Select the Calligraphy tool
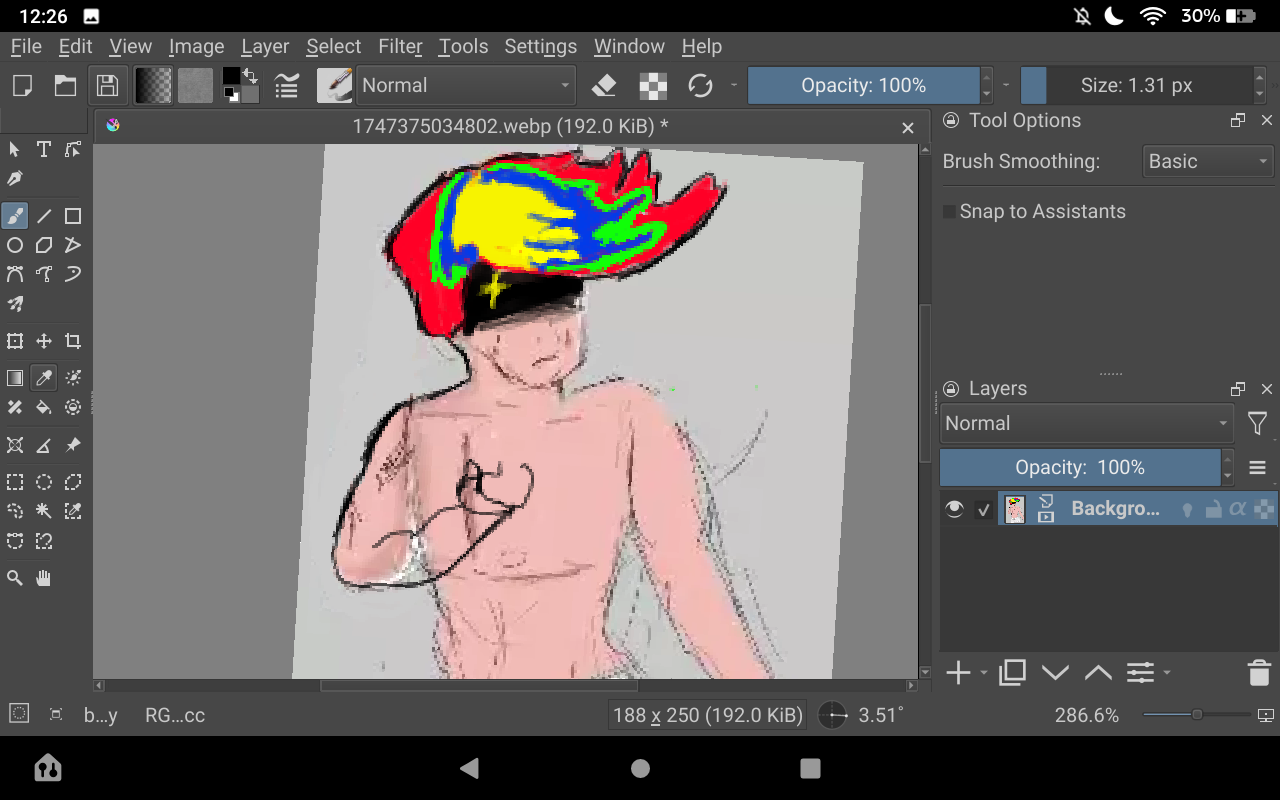 pos(15,178)
